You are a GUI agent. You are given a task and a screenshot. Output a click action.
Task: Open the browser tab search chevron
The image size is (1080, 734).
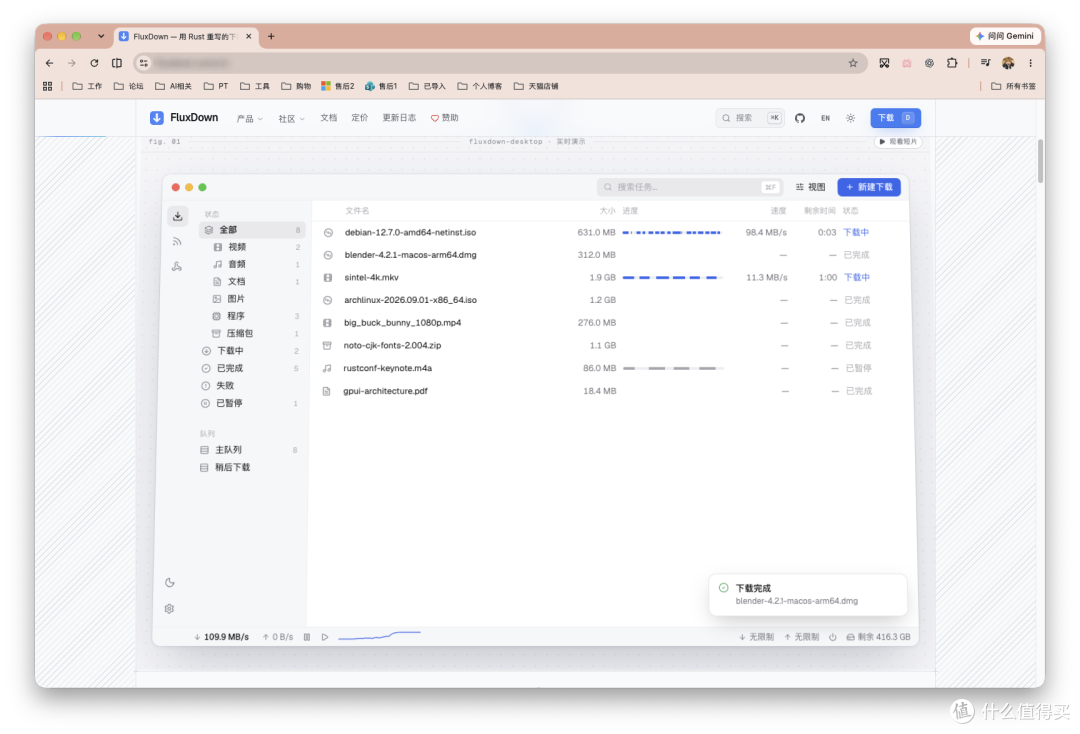(x=101, y=36)
